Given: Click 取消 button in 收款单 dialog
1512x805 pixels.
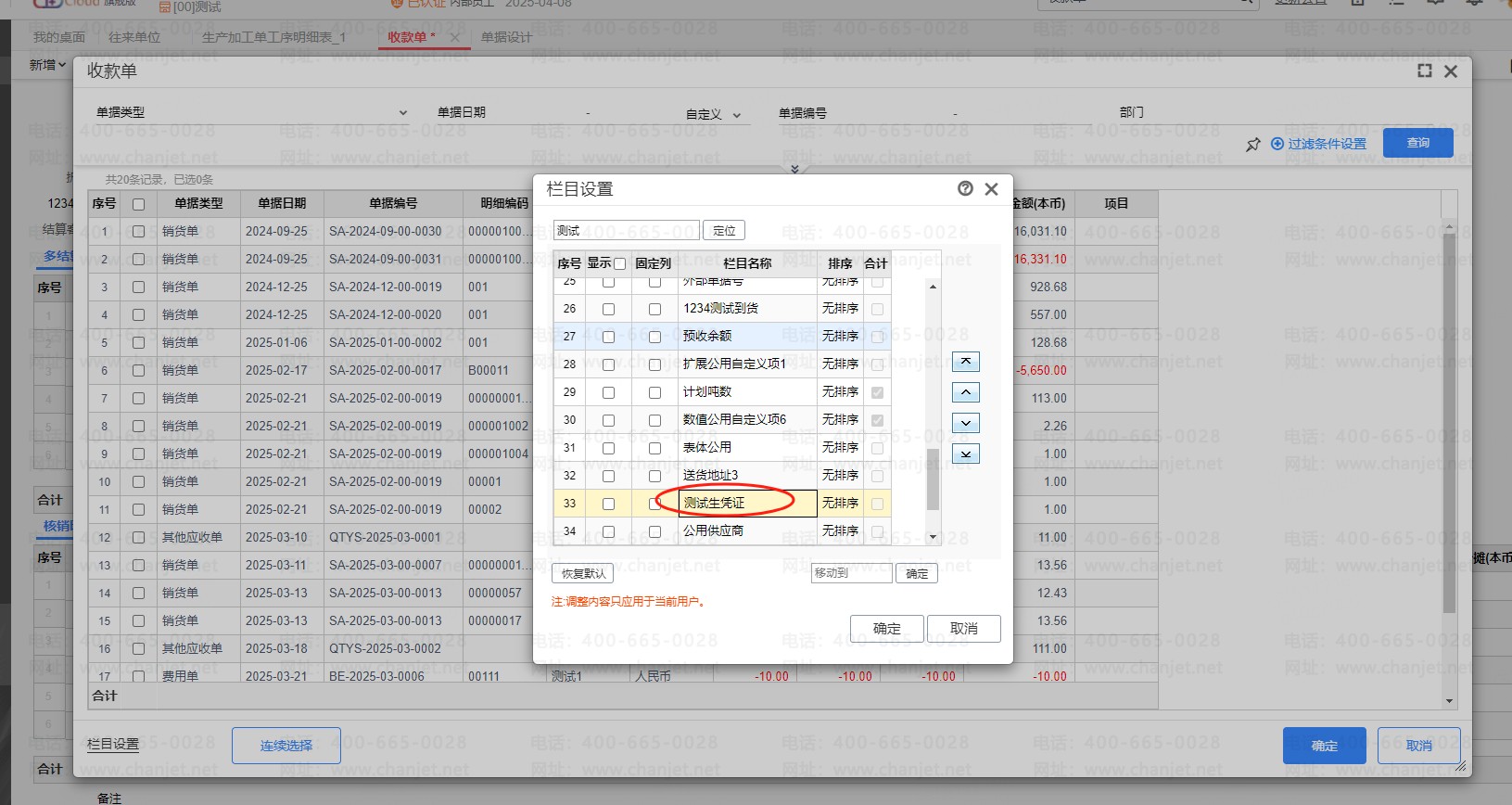Looking at the screenshot, I should pyautogui.click(x=1418, y=746).
